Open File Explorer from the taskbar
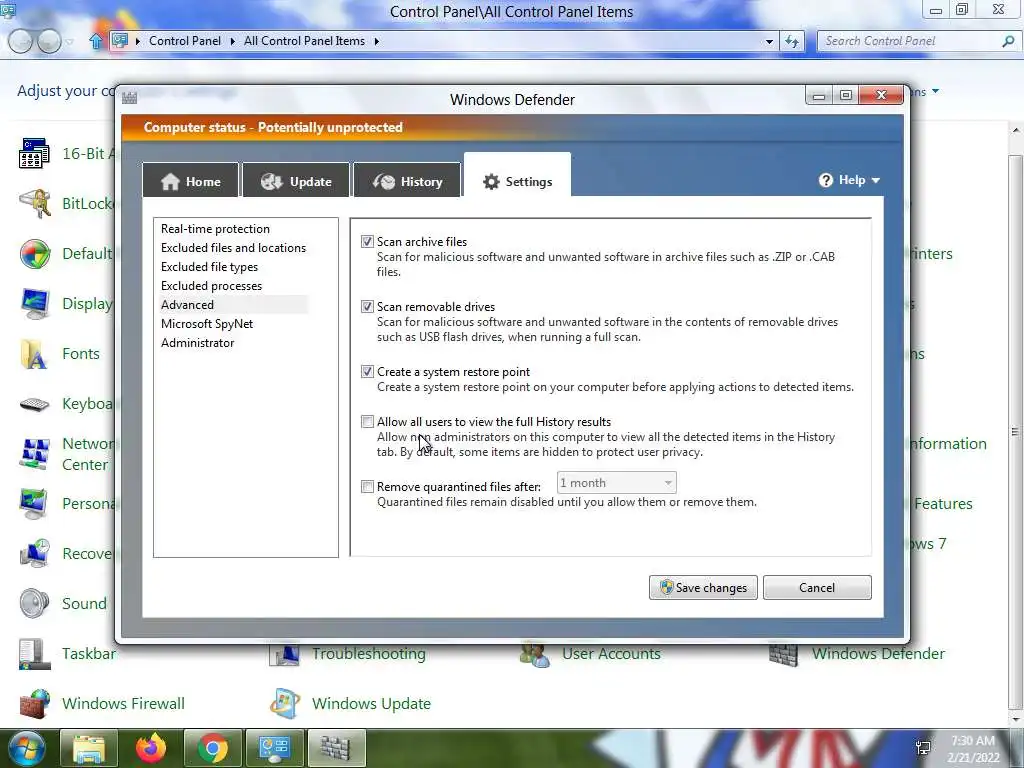Image resolution: width=1024 pixels, height=768 pixels. 89,748
